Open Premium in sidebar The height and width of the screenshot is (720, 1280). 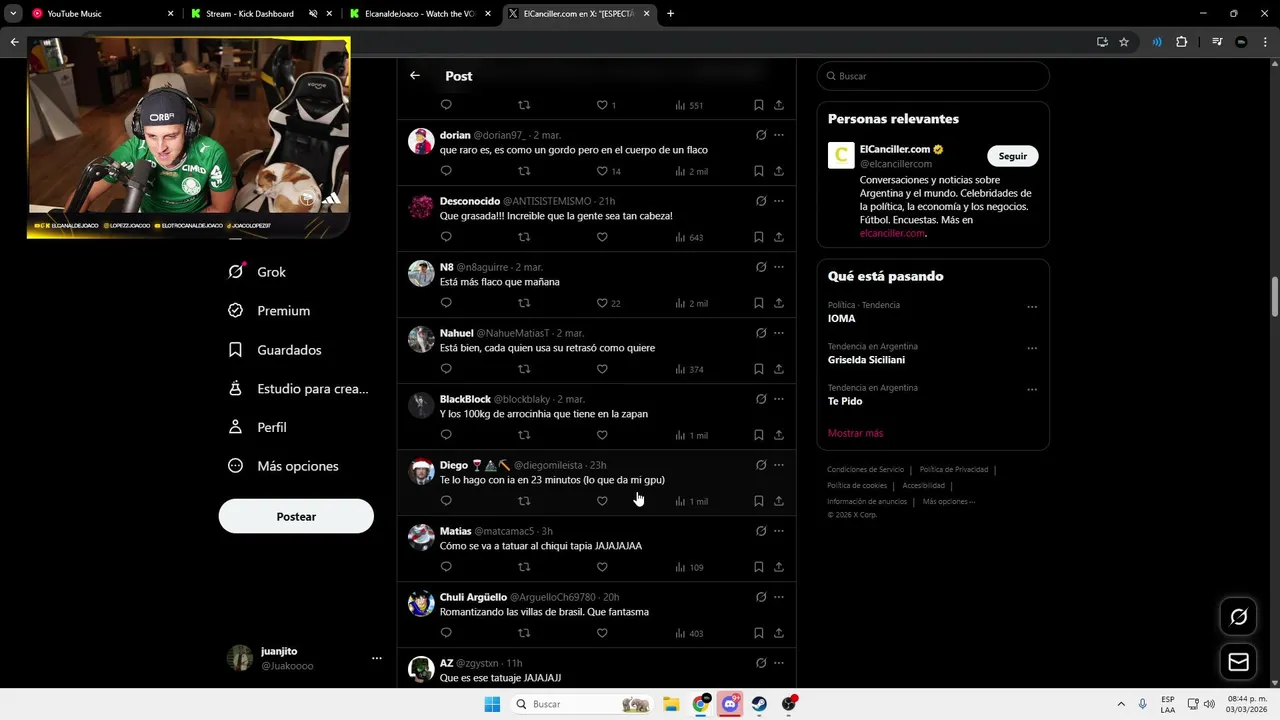pos(269,311)
